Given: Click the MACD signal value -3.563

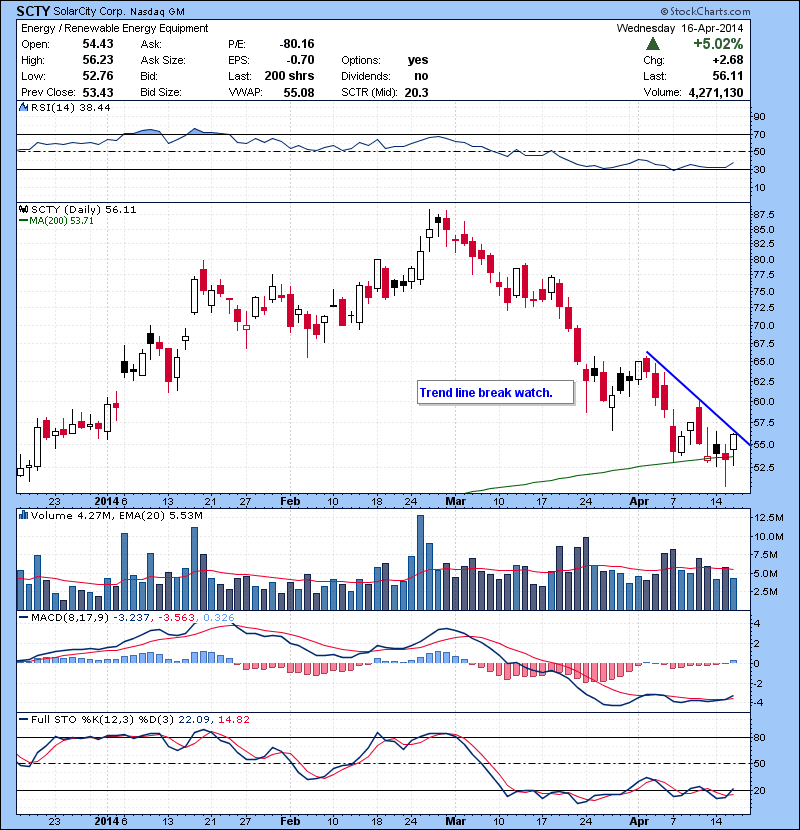Looking at the screenshot, I should tap(175, 618).
